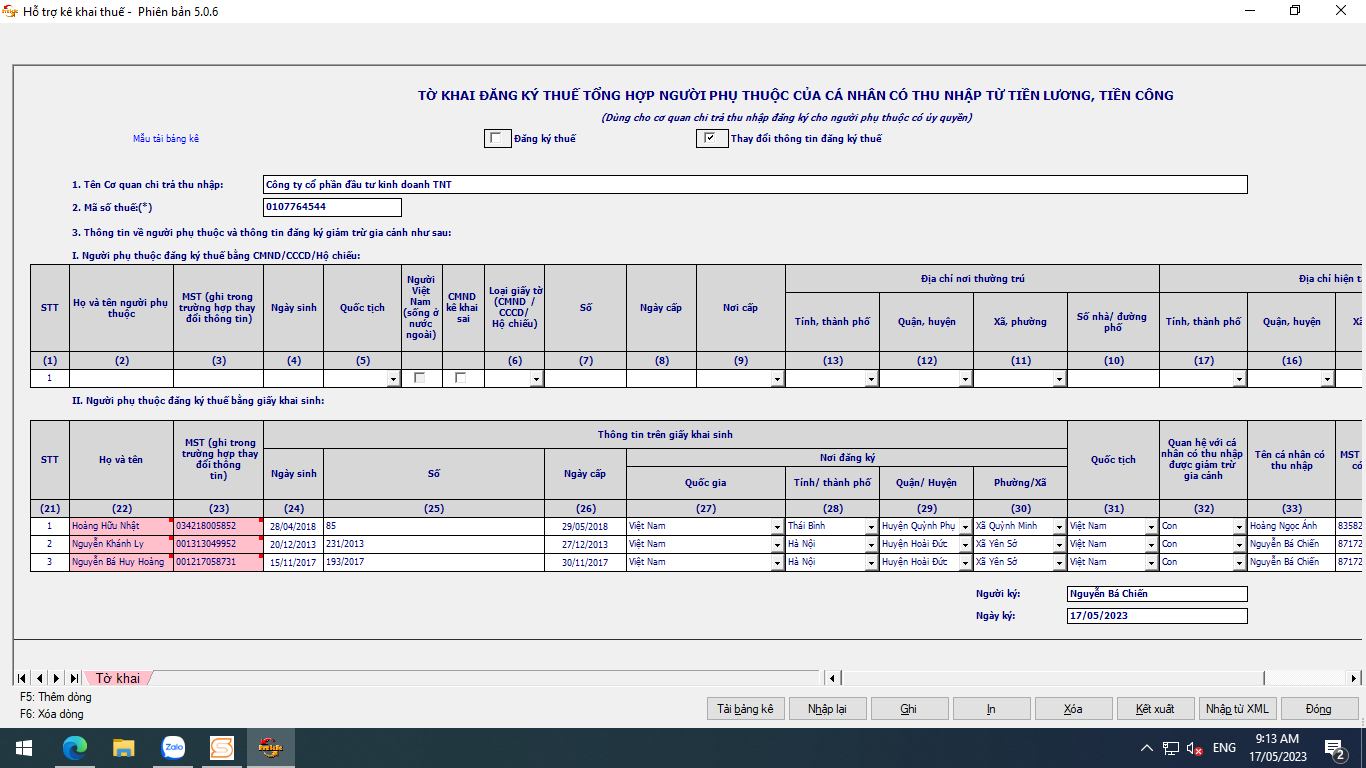
Task: Tick the 'Đăng ký thuế' checkbox
Action: (497, 139)
